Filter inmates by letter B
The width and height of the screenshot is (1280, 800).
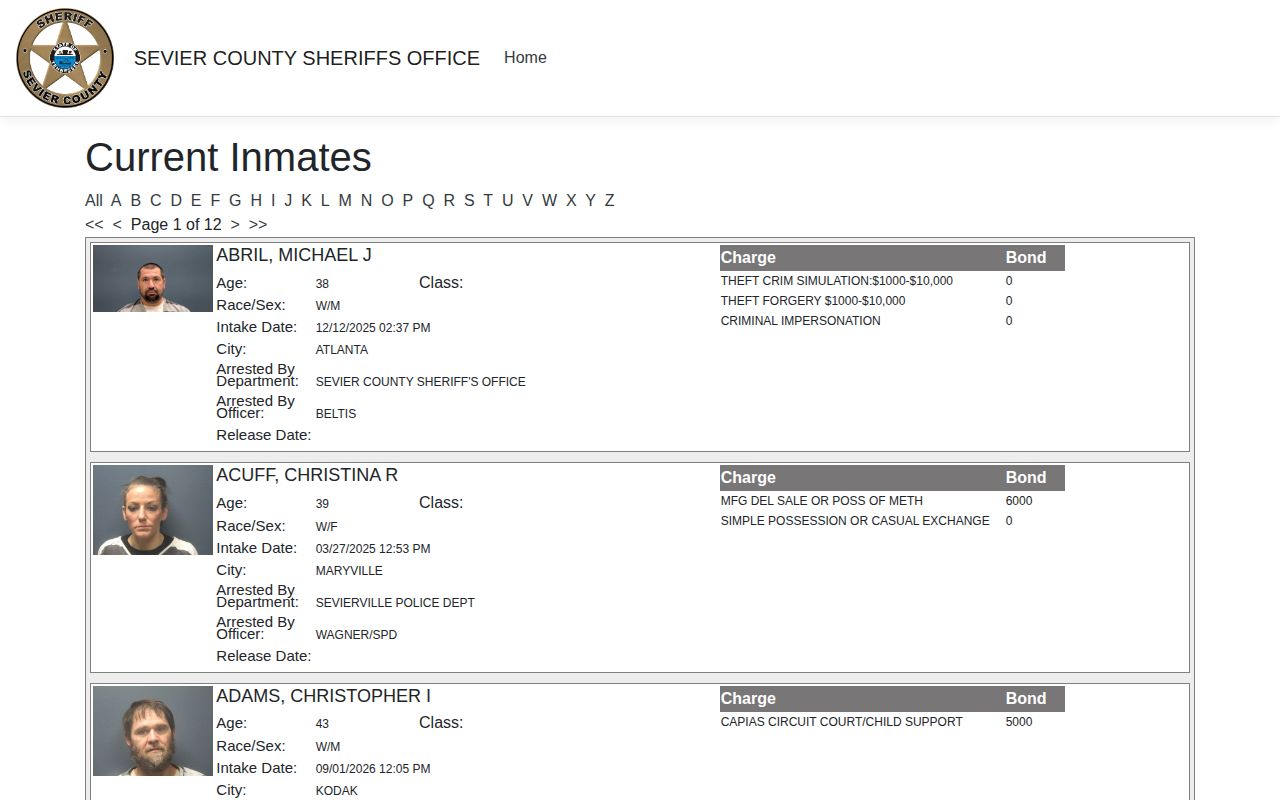(136, 200)
